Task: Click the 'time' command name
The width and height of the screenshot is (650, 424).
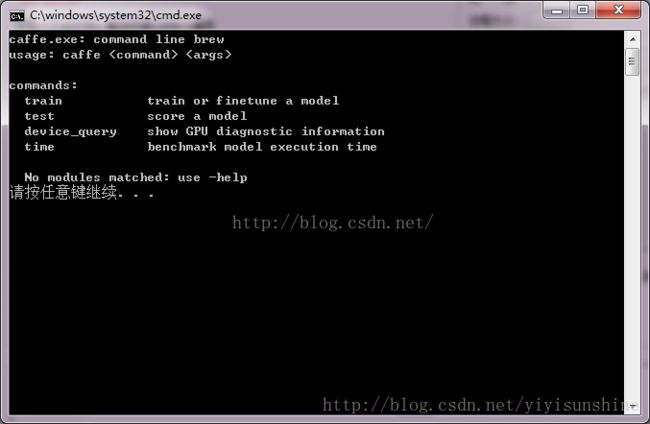Action: click(x=39, y=147)
